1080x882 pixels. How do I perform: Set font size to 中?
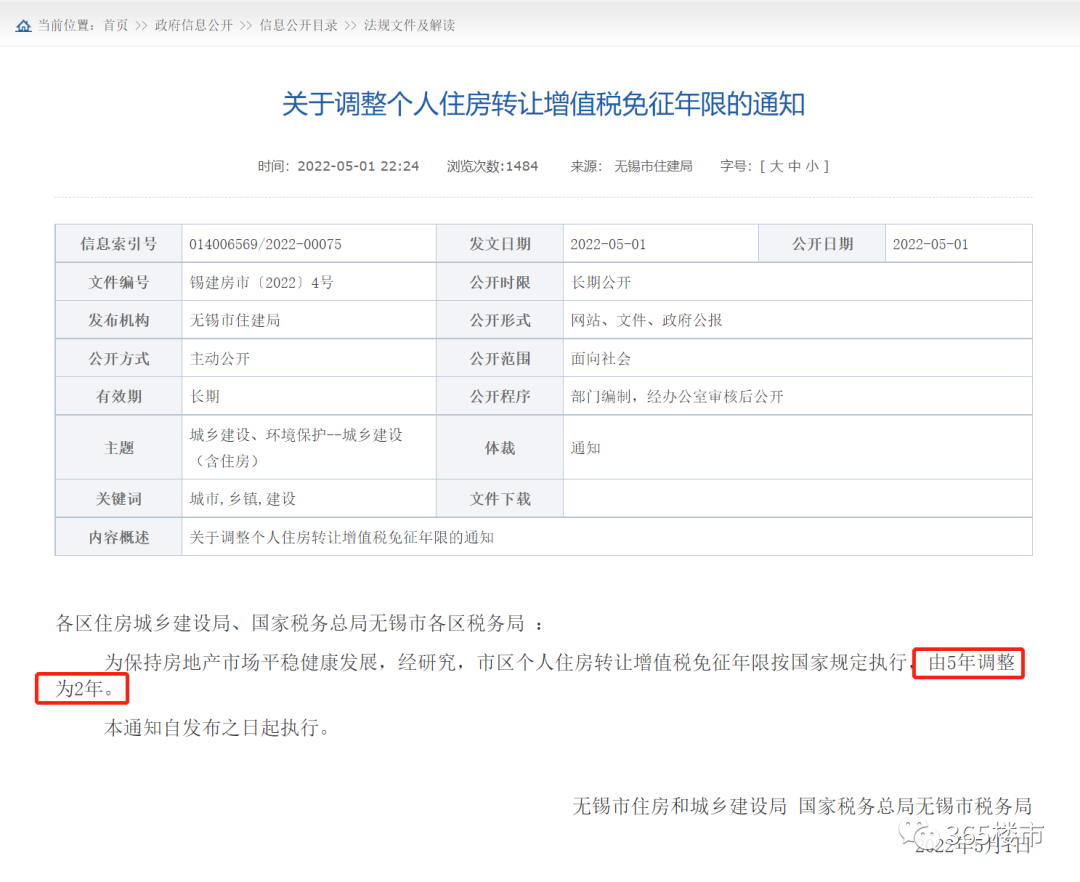coord(794,166)
